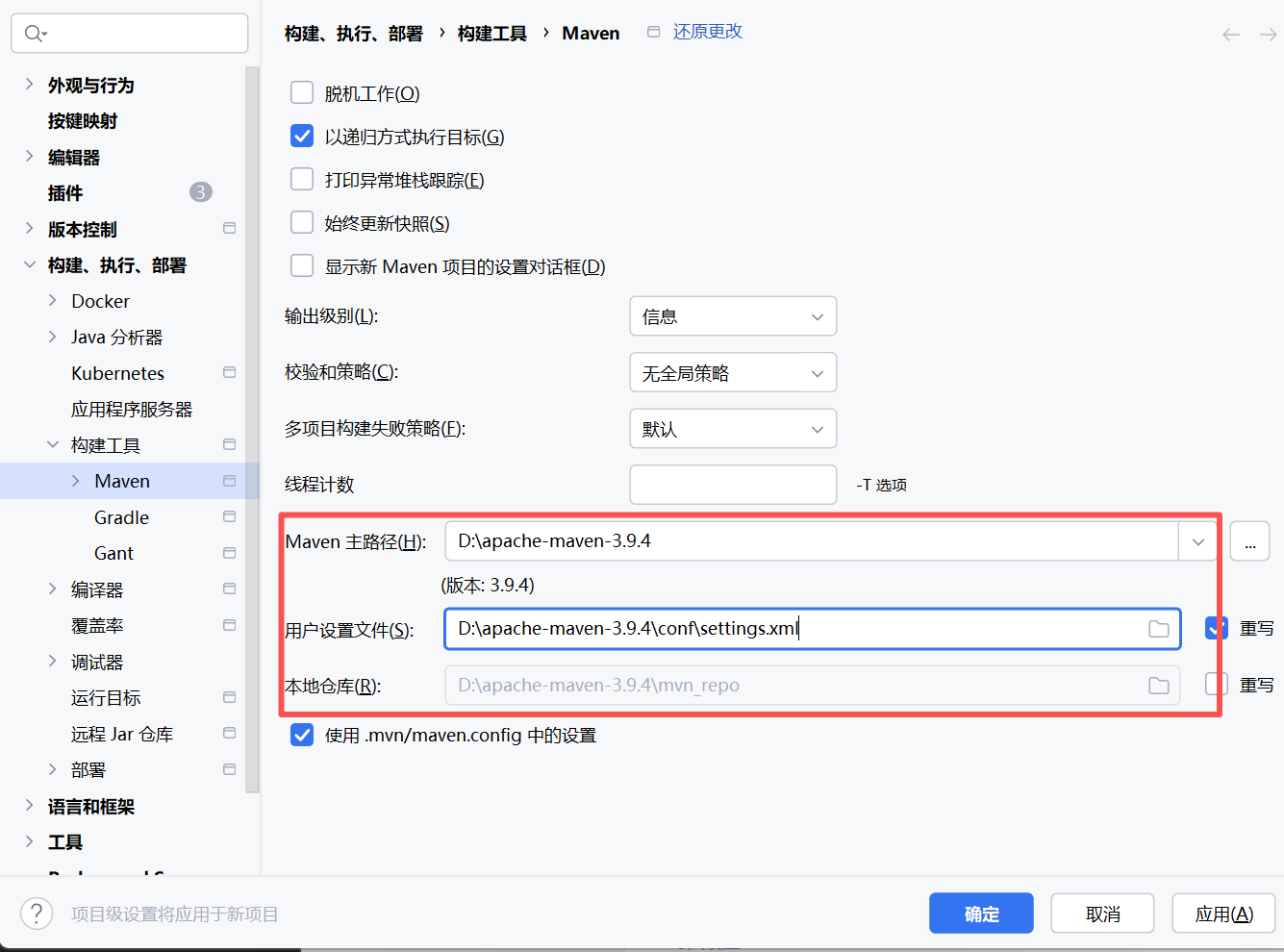Enable 打印异常堆栈跟踪 checkbox
The height and width of the screenshot is (952, 1284).
pos(302,179)
